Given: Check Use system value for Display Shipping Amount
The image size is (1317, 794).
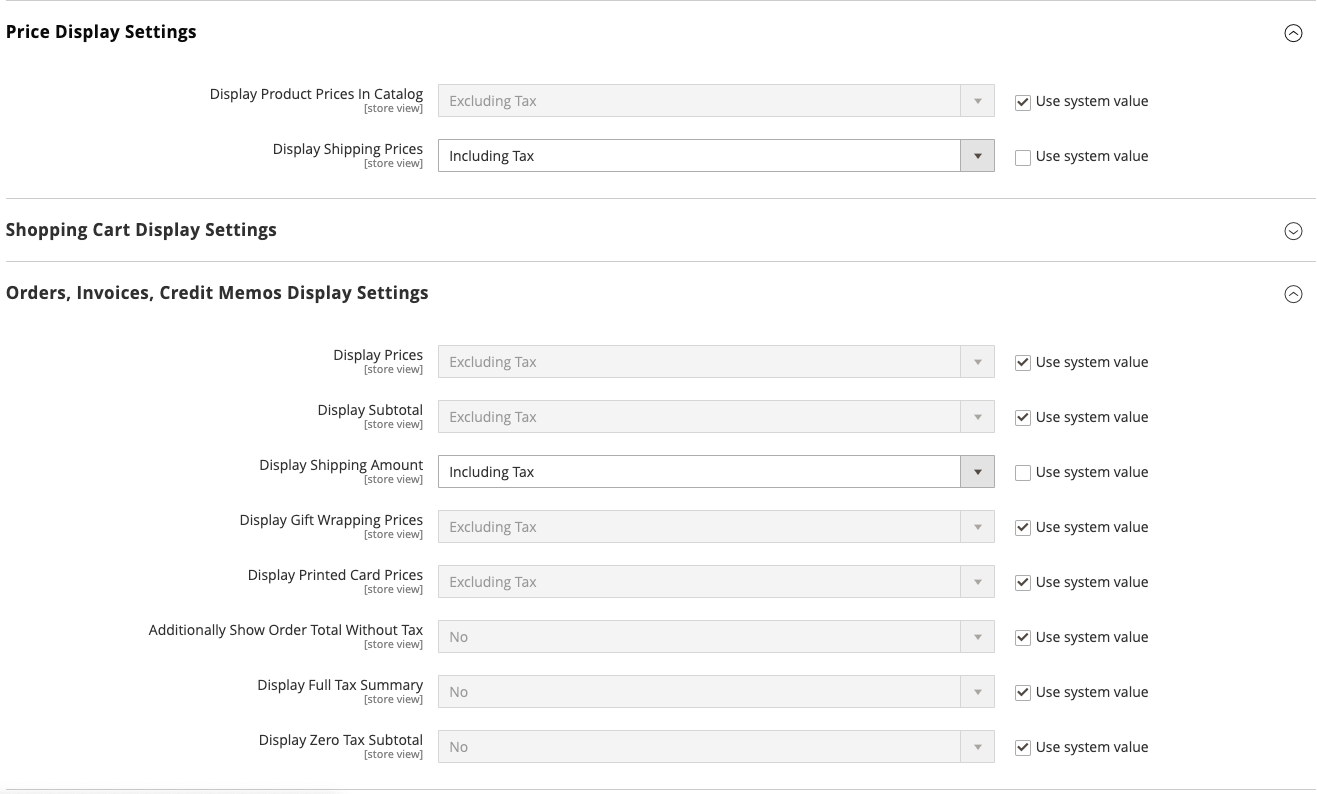Looking at the screenshot, I should (x=1022, y=473).
